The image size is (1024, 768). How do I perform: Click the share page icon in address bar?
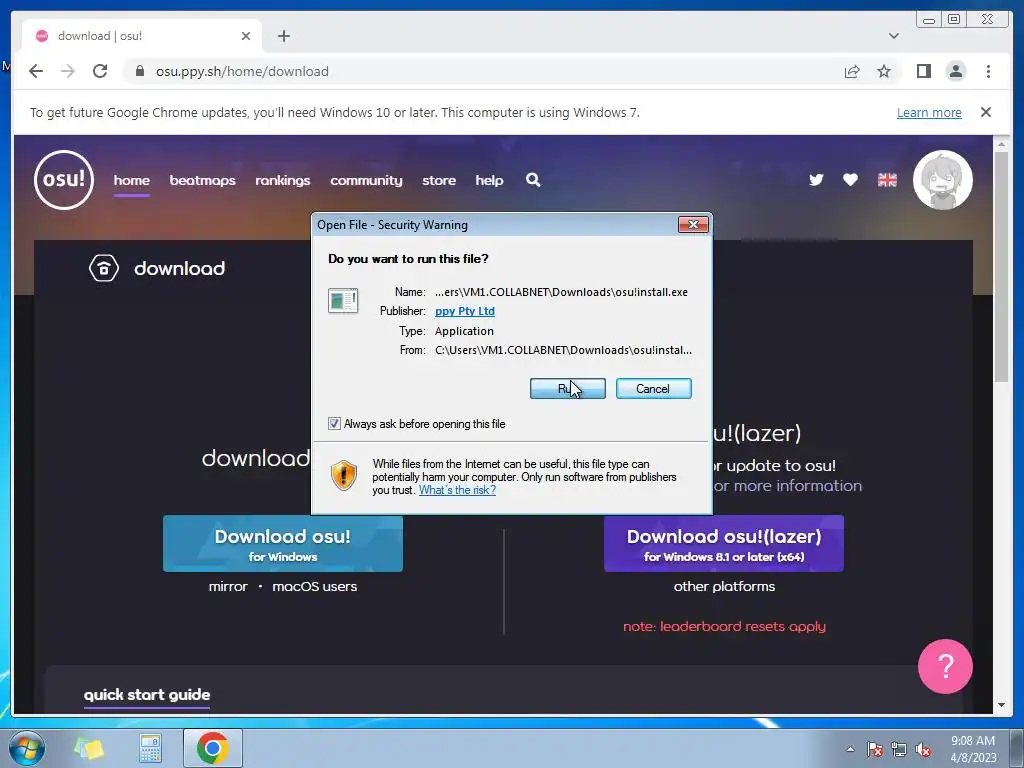(852, 71)
